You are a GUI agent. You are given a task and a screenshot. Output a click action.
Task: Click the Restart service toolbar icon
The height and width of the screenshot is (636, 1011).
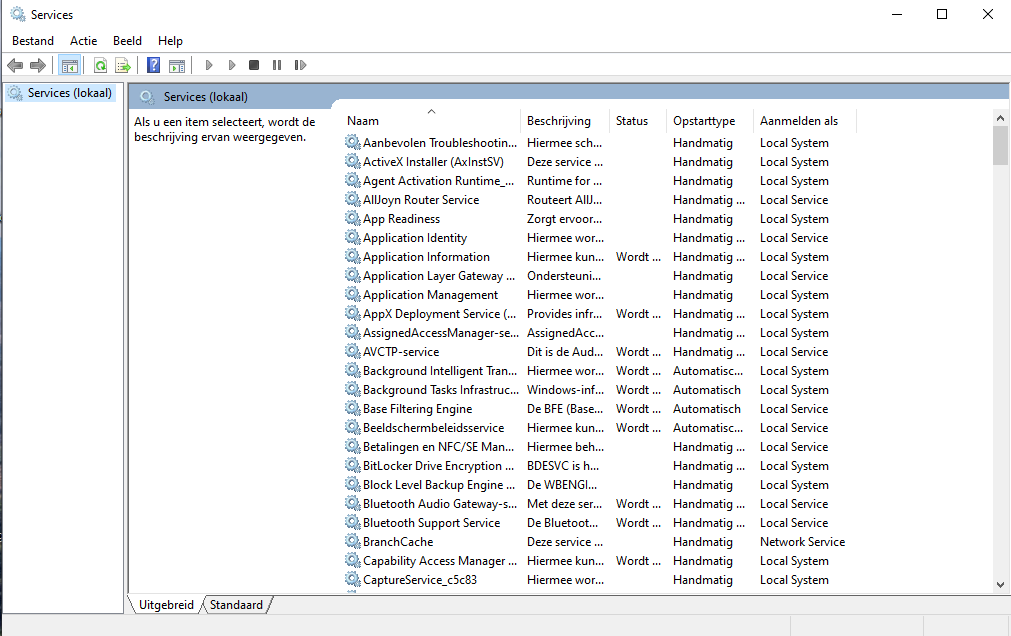[300, 65]
